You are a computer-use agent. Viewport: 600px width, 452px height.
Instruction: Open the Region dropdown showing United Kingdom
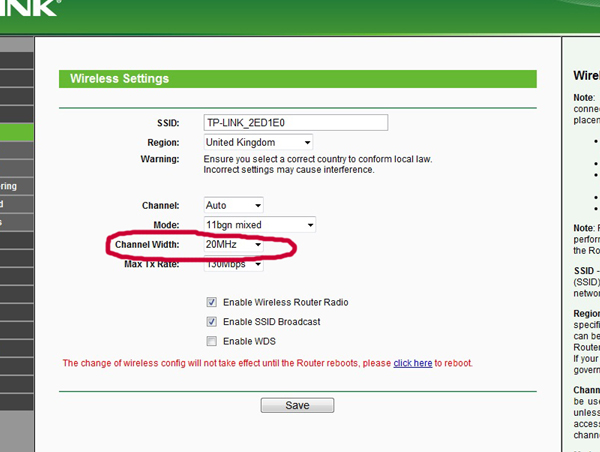pyautogui.click(x=258, y=142)
